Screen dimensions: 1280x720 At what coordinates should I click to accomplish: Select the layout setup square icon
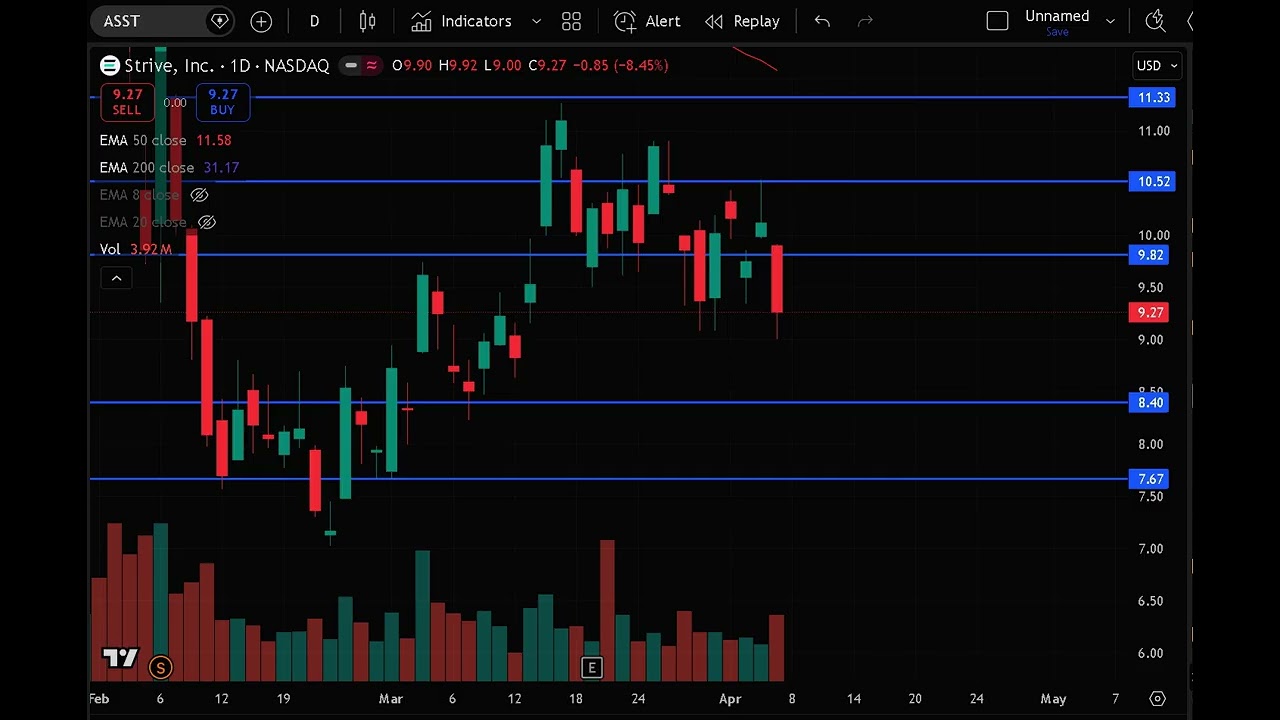point(997,21)
